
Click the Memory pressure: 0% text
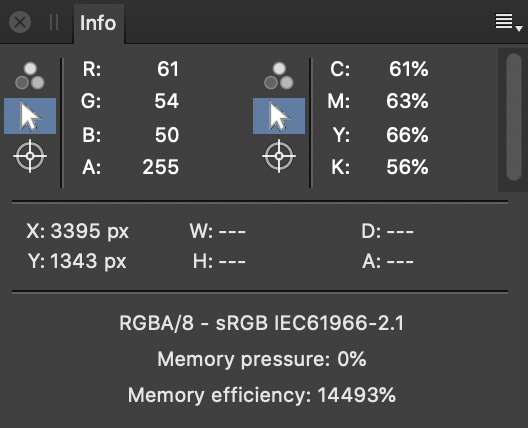point(262,359)
